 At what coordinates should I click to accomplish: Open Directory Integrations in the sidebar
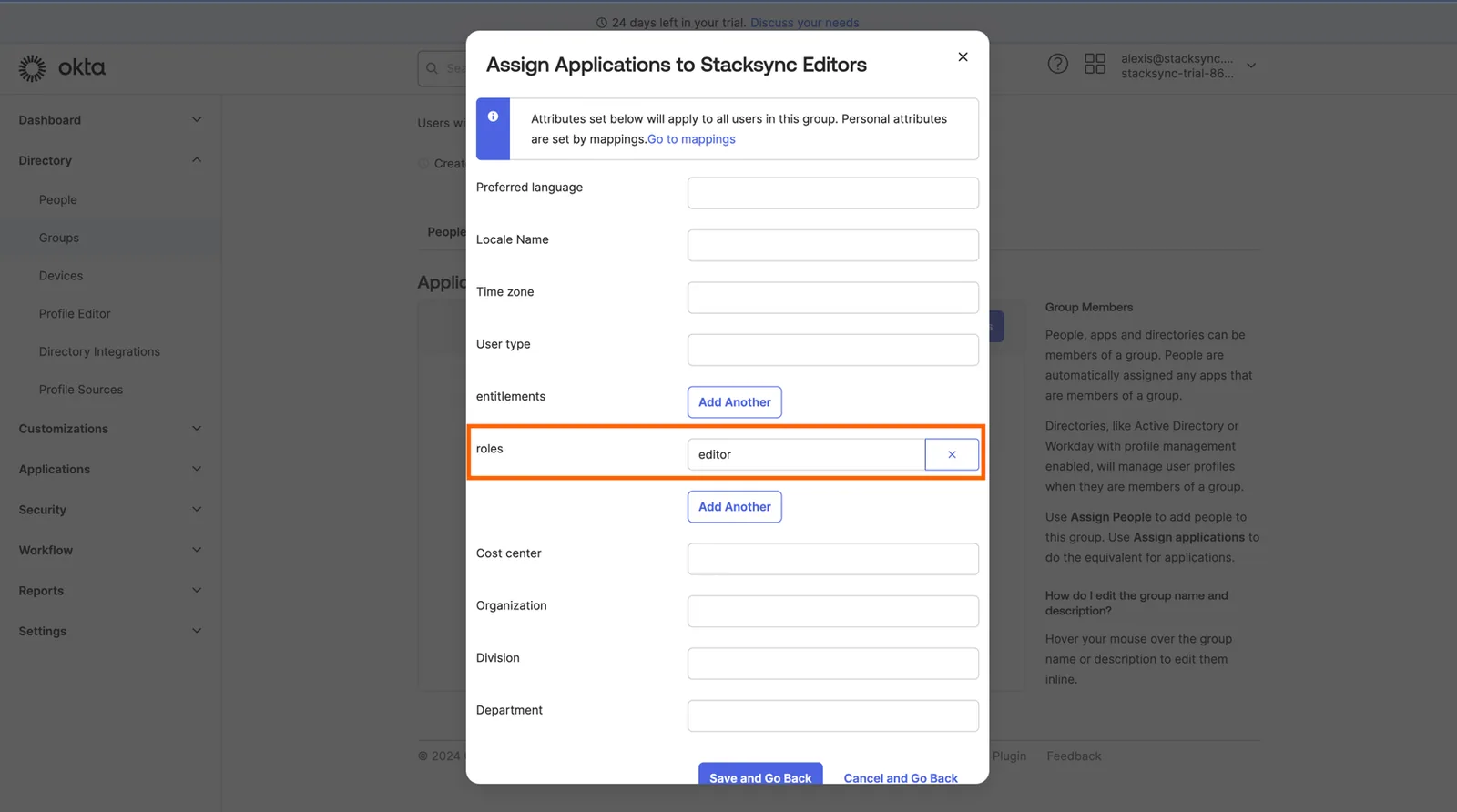point(99,351)
